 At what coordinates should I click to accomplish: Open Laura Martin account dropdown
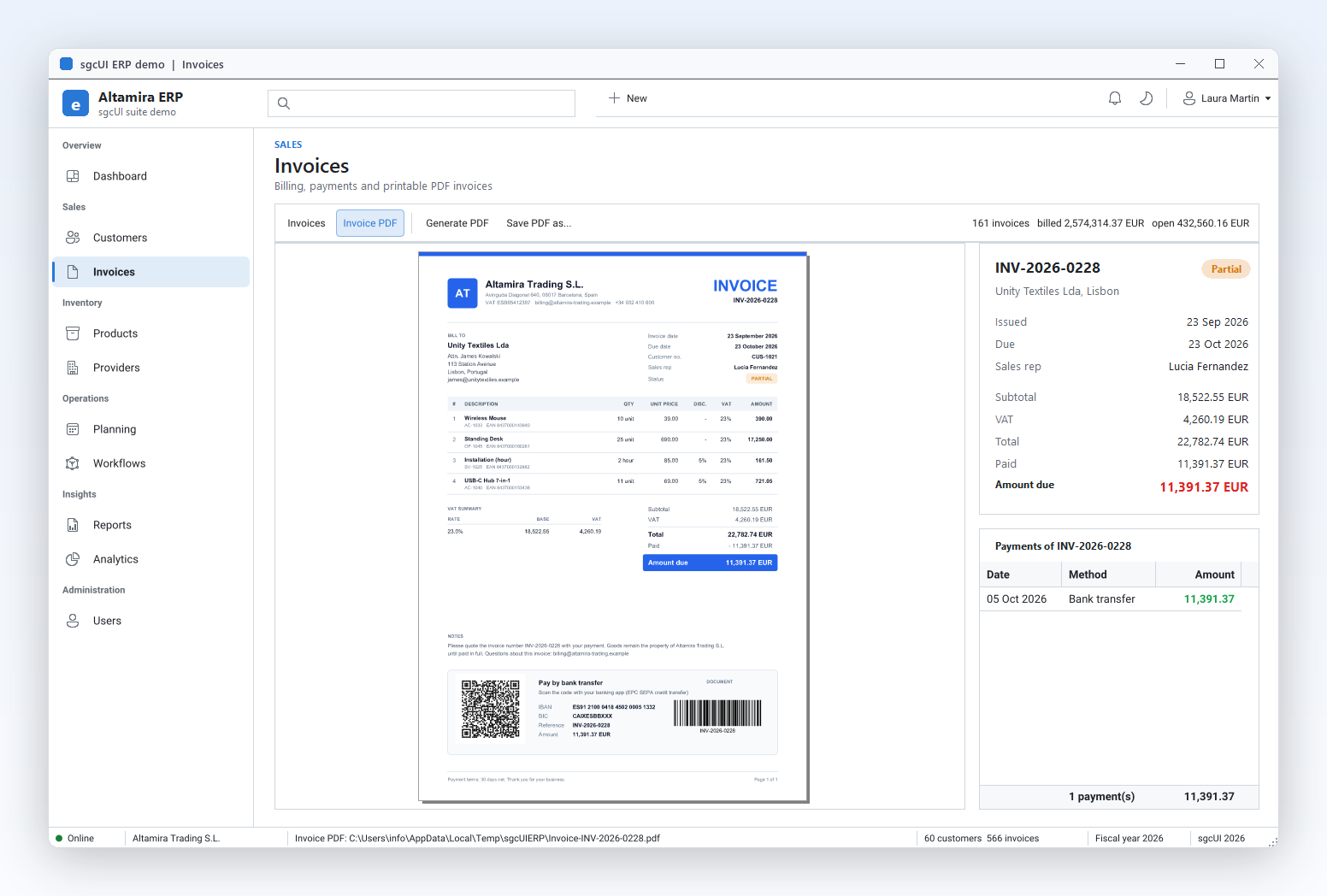click(x=1227, y=98)
